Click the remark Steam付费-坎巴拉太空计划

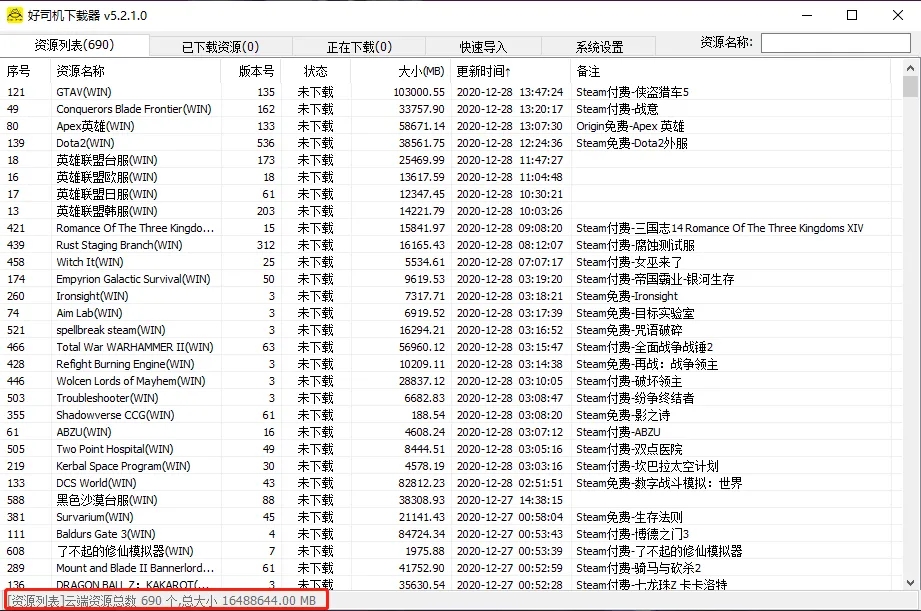647,467
